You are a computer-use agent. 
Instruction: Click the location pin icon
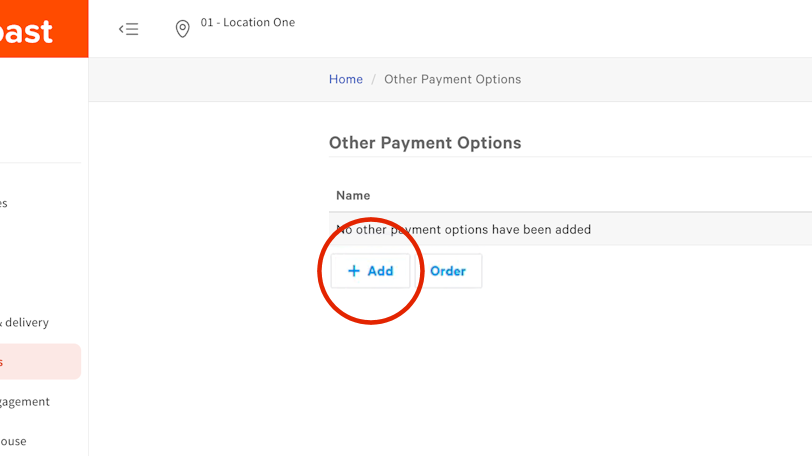coord(182,29)
